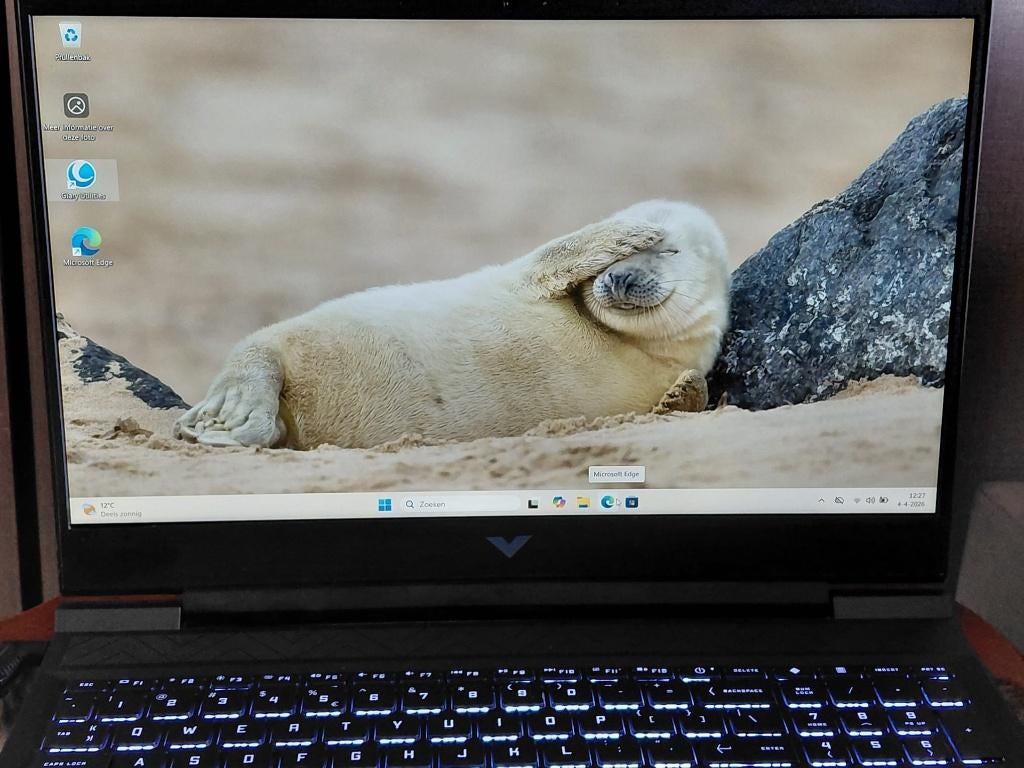Image resolution: width=1024 pixels, height=768 pixels.
Task: Open Copilot from the taskbar
Action: tap(558, 503)
